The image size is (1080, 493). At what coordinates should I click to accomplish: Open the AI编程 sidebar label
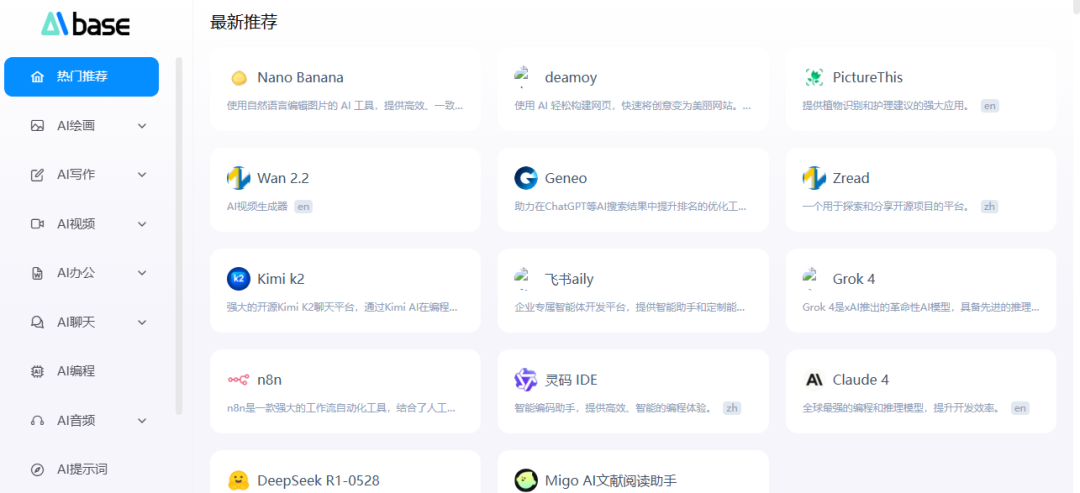pos(76,372)
